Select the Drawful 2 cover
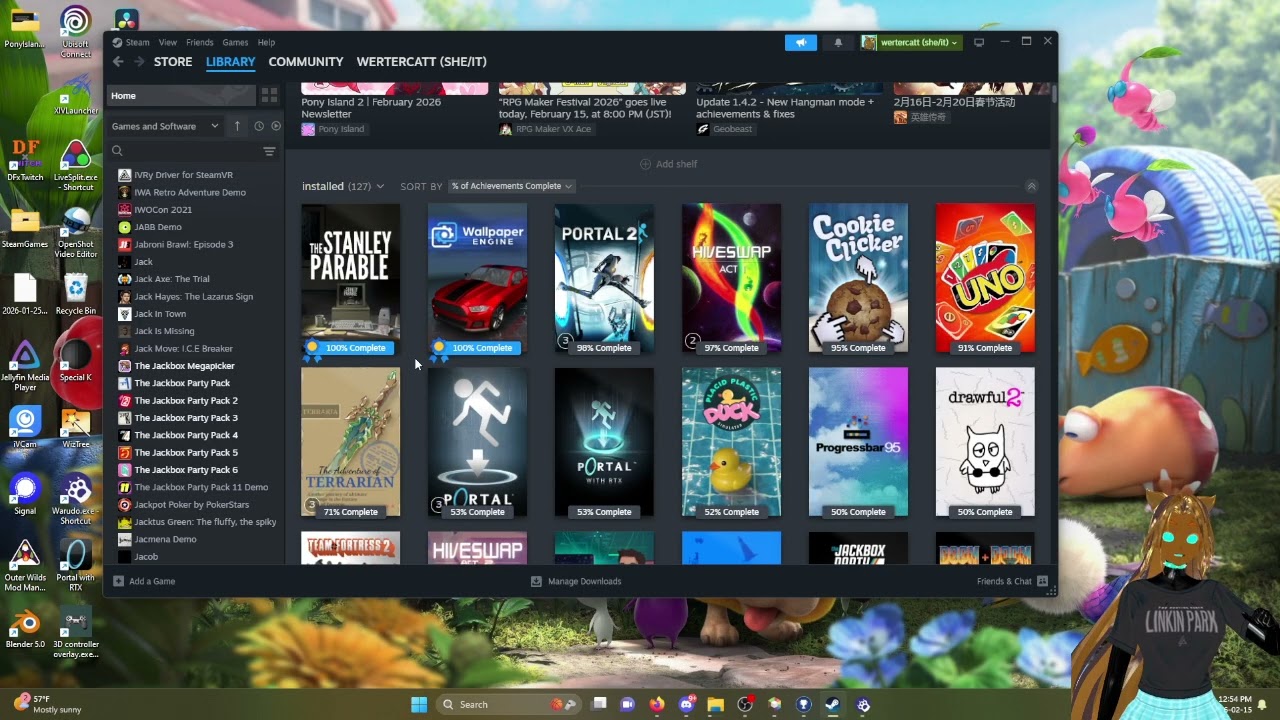 pyautogui.click(x=985, y=443)
